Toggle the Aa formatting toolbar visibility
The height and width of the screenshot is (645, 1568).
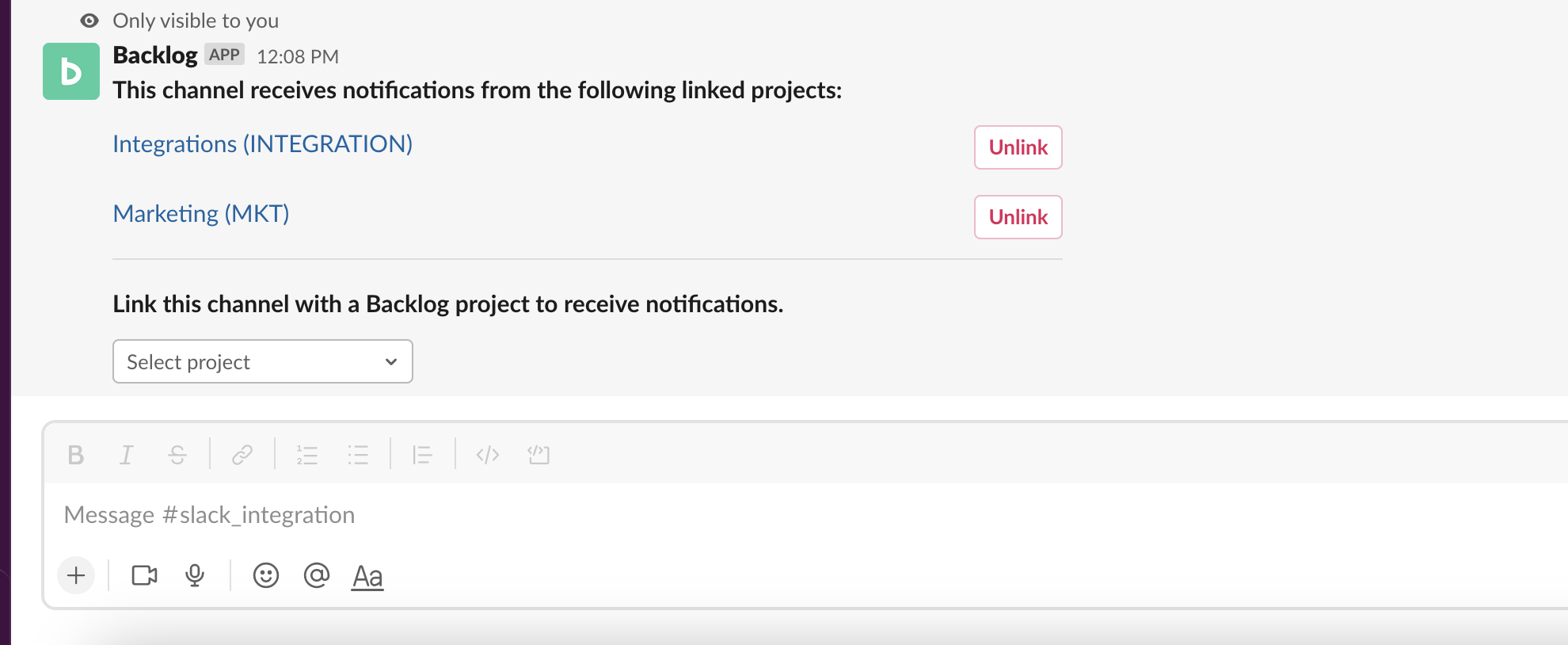pos(367,576)
